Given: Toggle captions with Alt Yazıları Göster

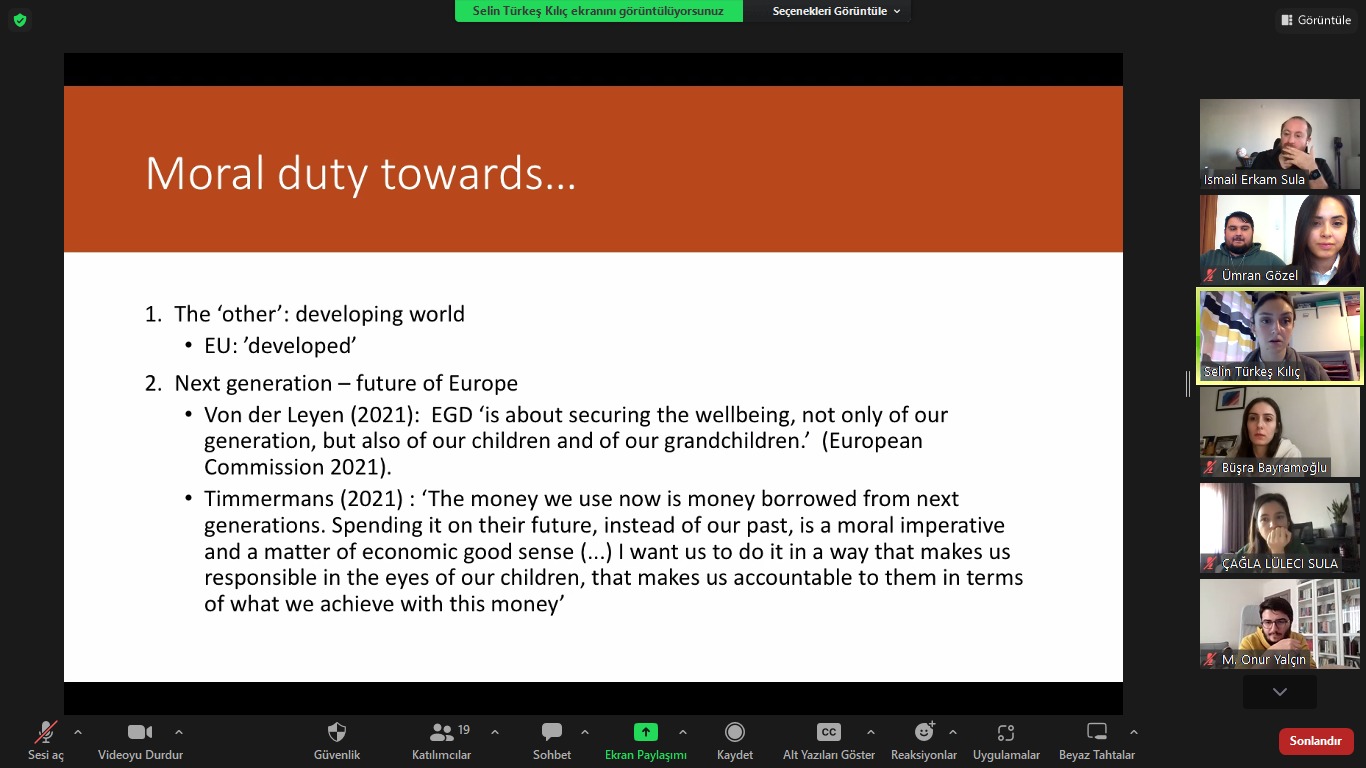Looking at the screenshot, I should coord(828,733).
